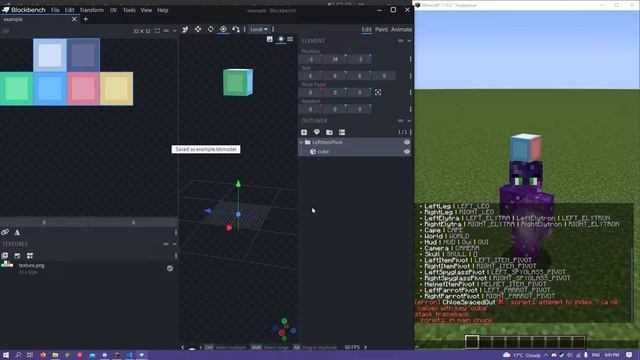Open the Edit menu in menu bar
The width and height of the screenshot is (640, 360).
[69, 10]
